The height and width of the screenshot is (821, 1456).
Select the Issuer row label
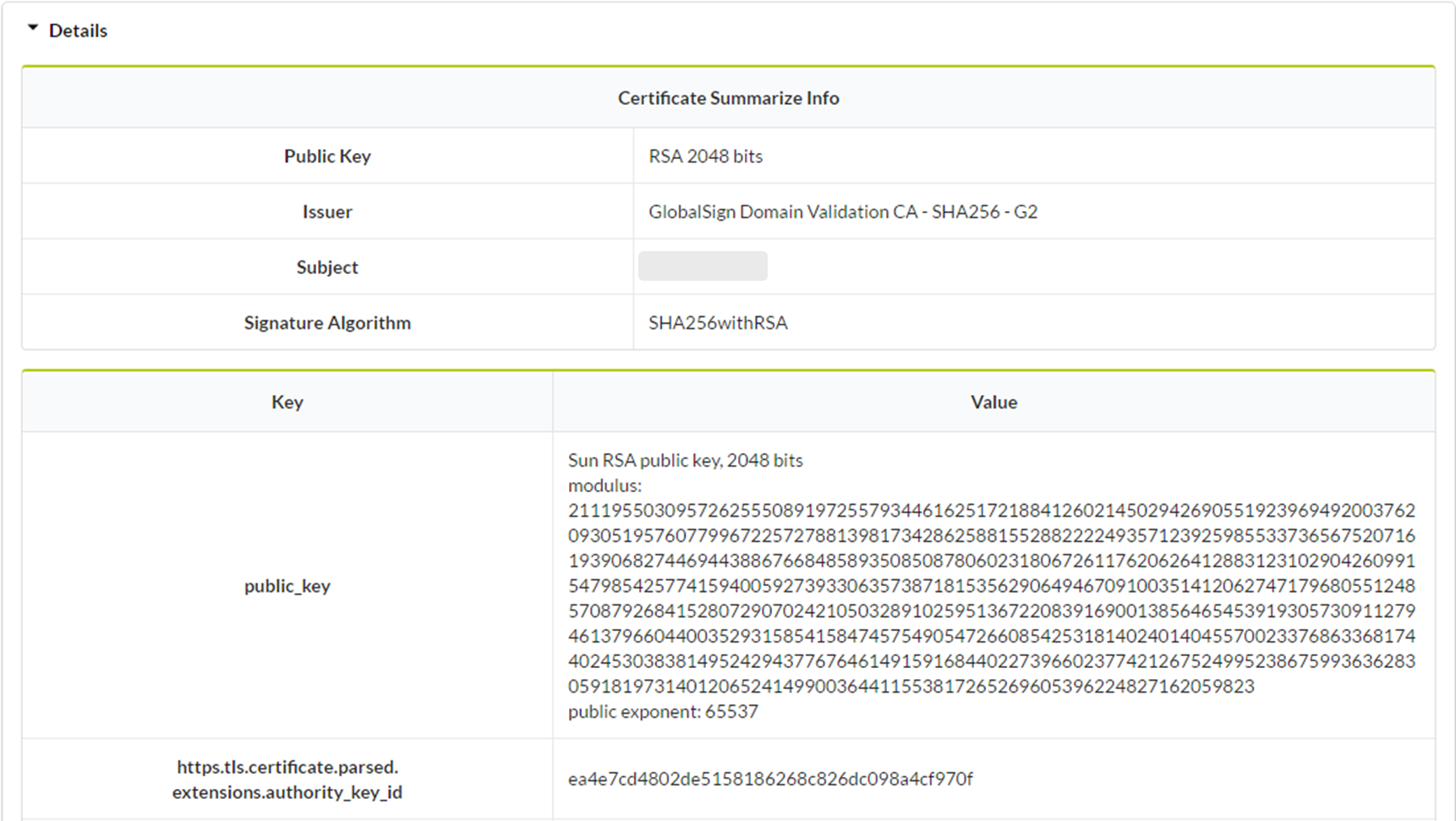327,211
